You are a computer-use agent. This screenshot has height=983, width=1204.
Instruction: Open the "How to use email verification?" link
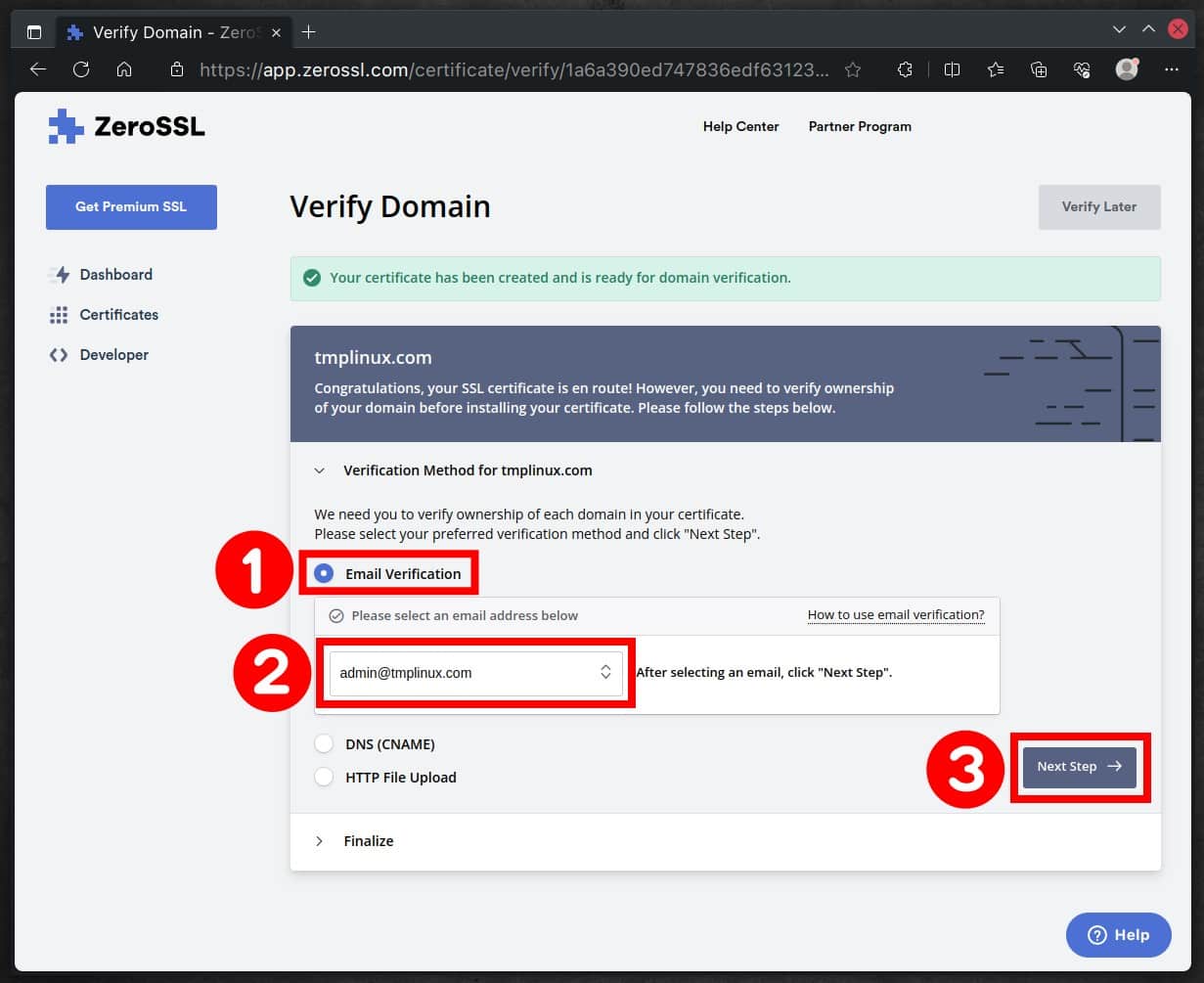tap(896, 614)
